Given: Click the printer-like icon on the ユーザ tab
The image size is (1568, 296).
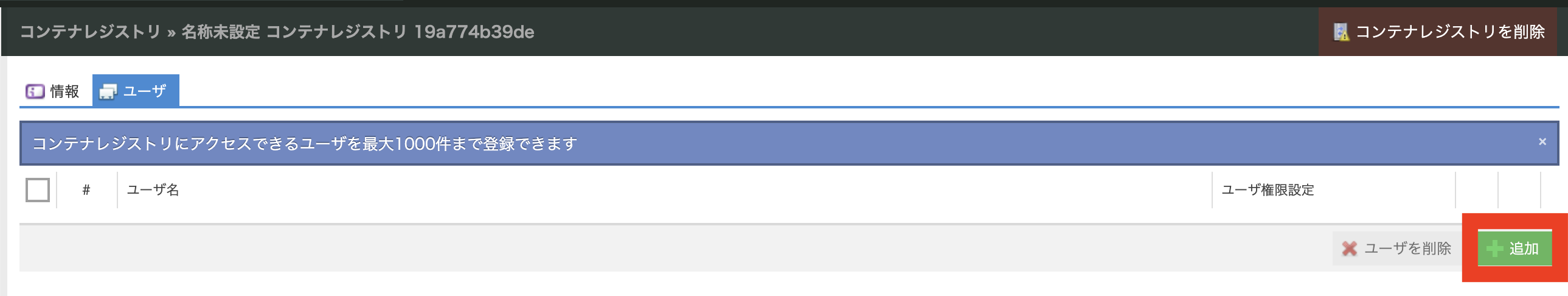Looking at the screenshot, I should tap(108, 91).
